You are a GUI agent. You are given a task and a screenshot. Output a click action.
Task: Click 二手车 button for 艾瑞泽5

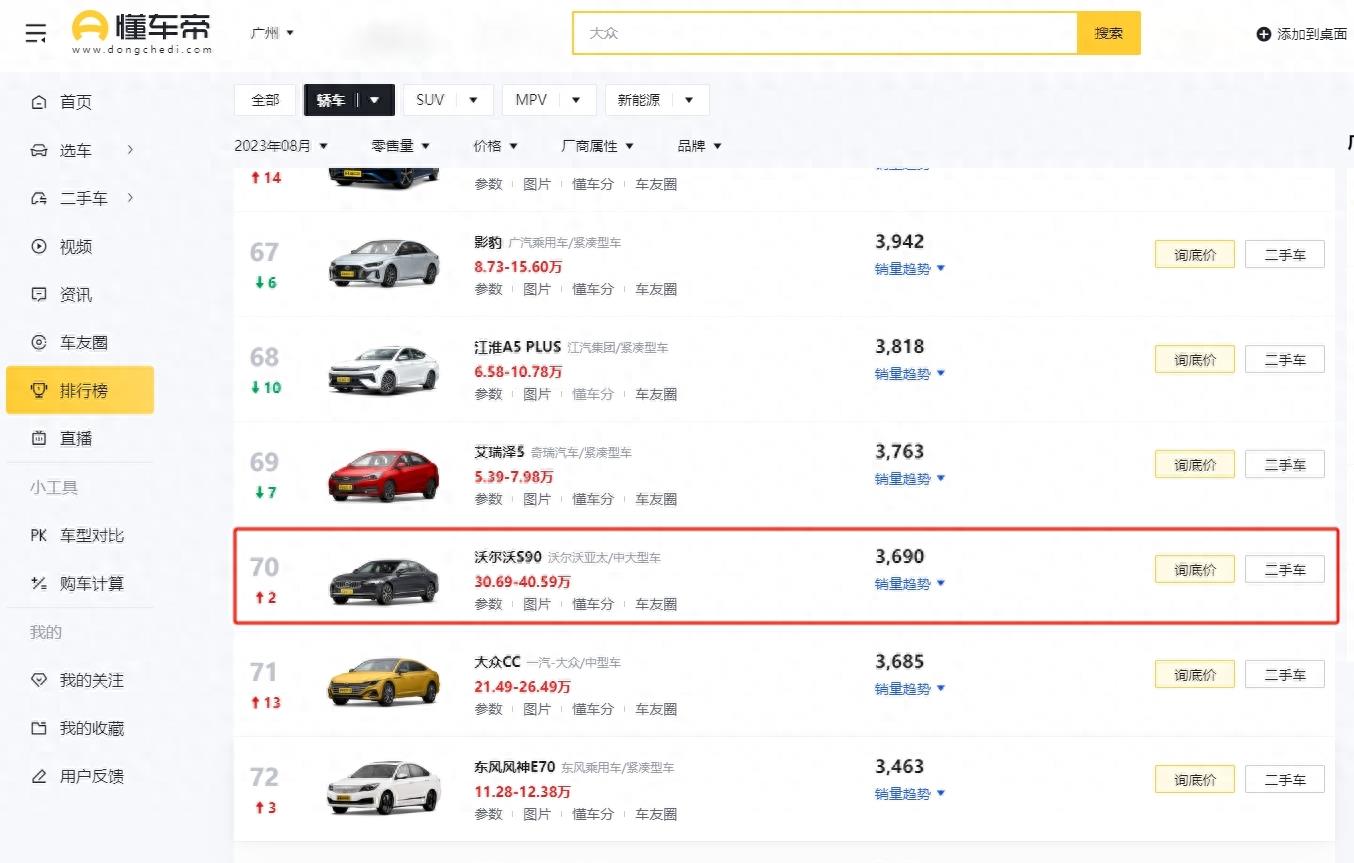1285,465
